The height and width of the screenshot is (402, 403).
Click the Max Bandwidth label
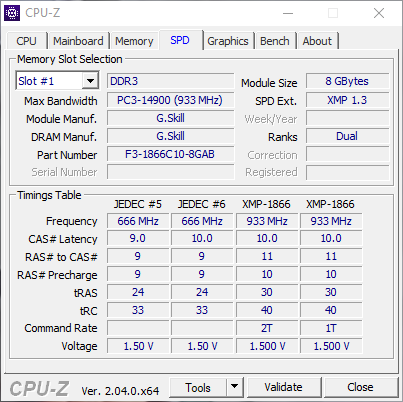61,101
